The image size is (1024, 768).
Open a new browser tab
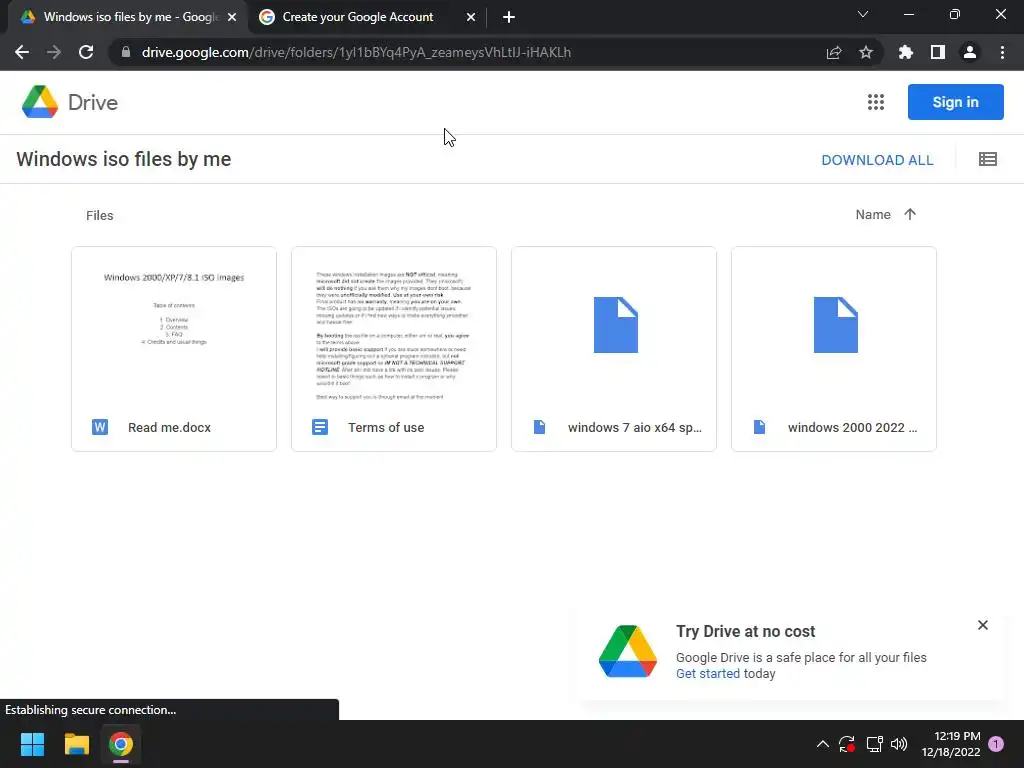click(509, 17)
